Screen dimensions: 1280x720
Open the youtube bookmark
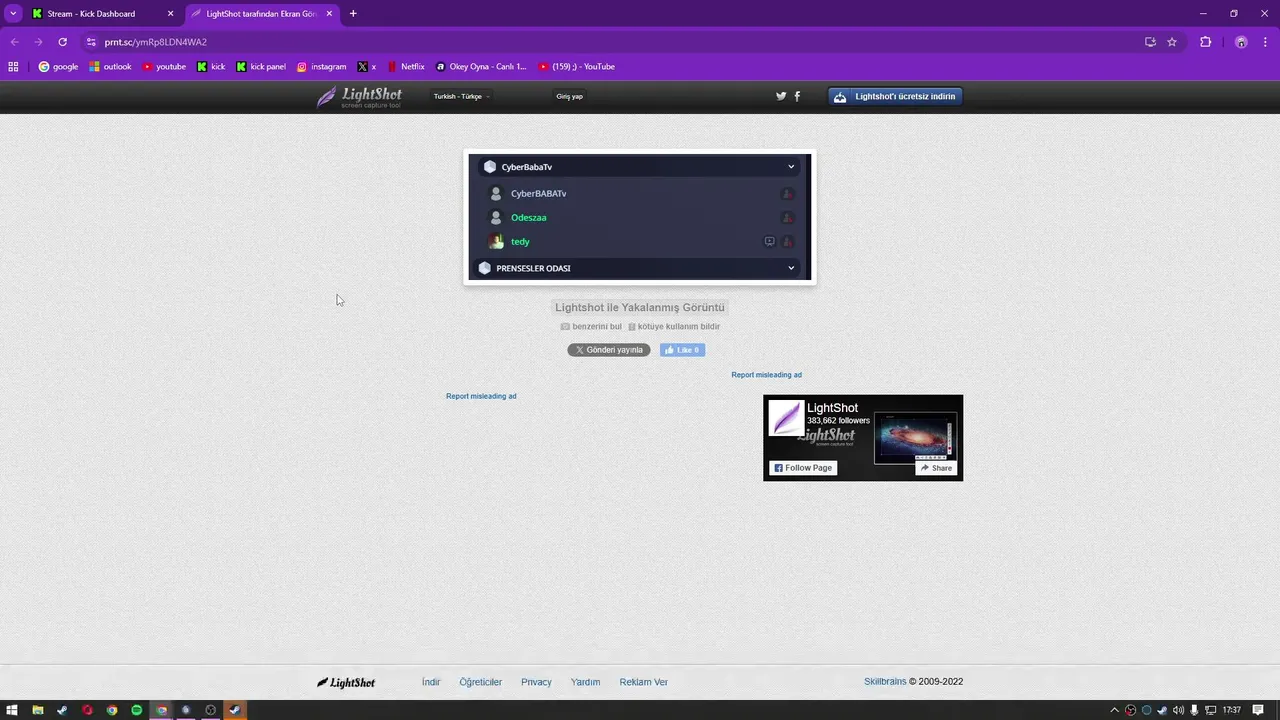tap(164, 67)
